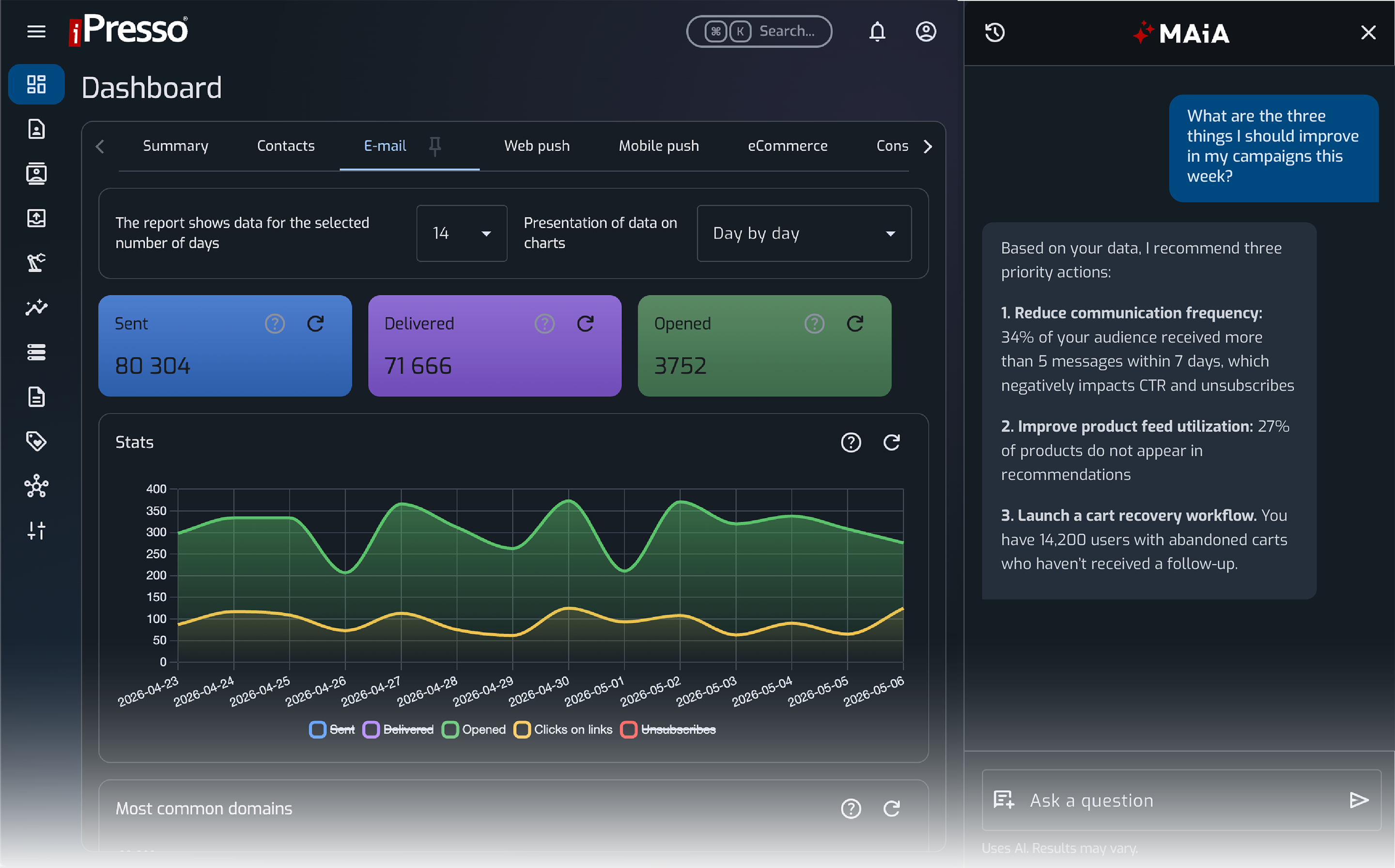Switch to the Contacts tab
This screenshot has height=868, width=1395.
point(286,146)
